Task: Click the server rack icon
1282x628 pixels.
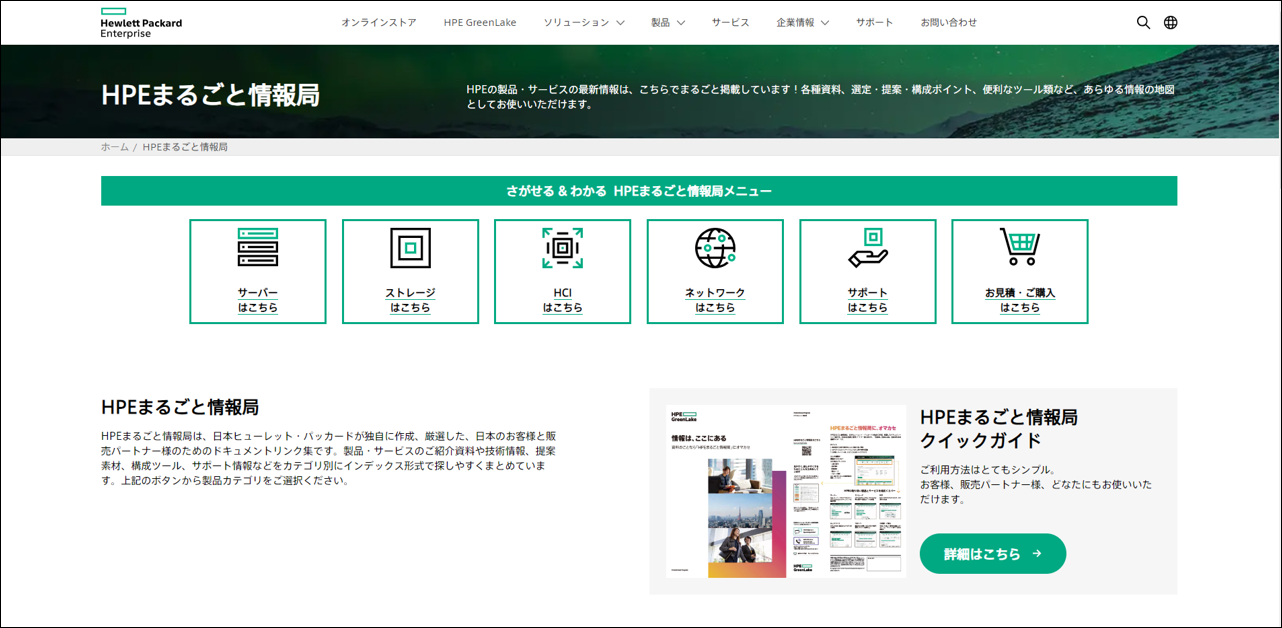Action: (258, 247)
